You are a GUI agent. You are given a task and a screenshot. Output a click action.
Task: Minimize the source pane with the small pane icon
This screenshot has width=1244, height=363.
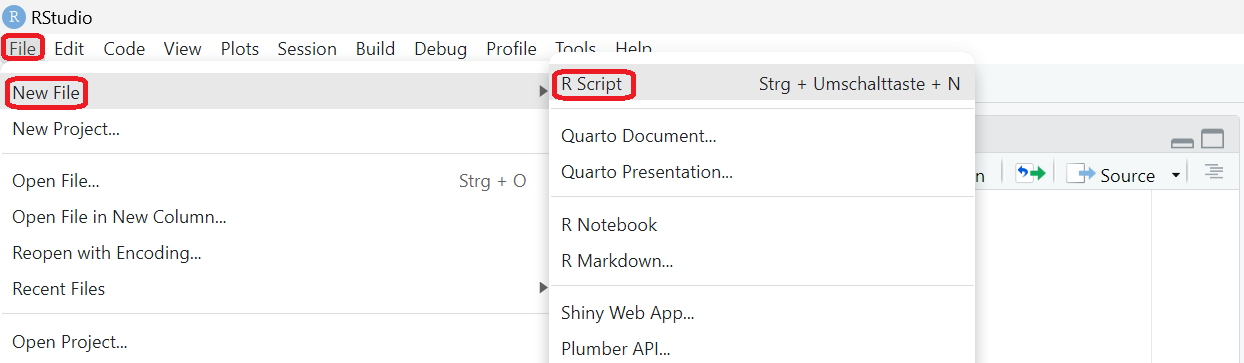(x=1182, y=142)
